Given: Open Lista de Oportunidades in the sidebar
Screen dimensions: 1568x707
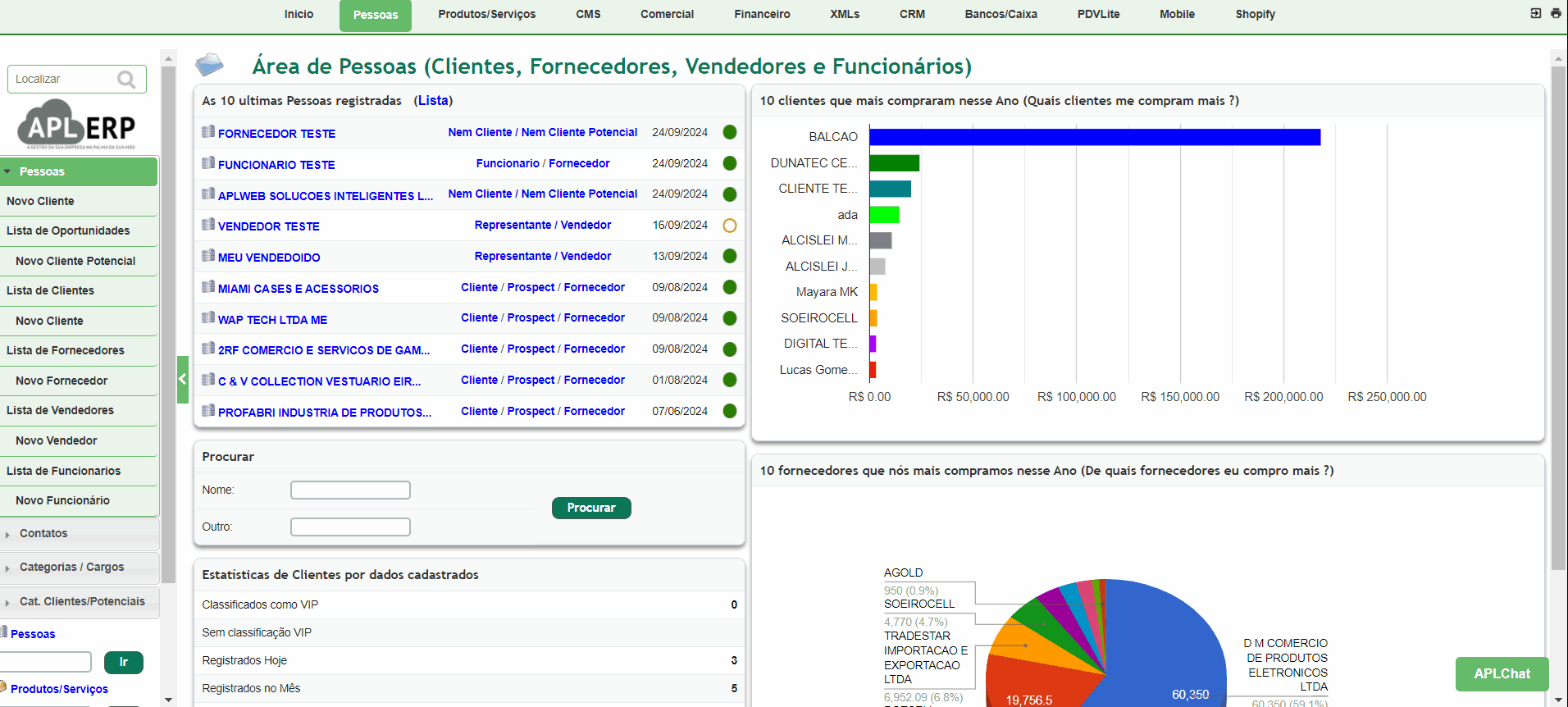Looking at the screenshot, I should click(x=68, y=230).
